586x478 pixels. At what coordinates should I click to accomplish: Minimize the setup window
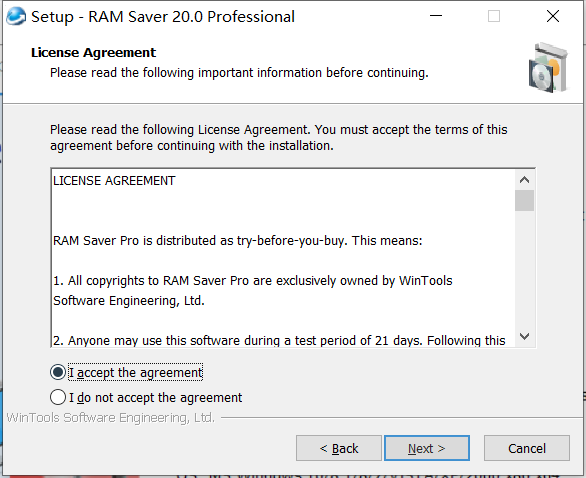point(436,16)
